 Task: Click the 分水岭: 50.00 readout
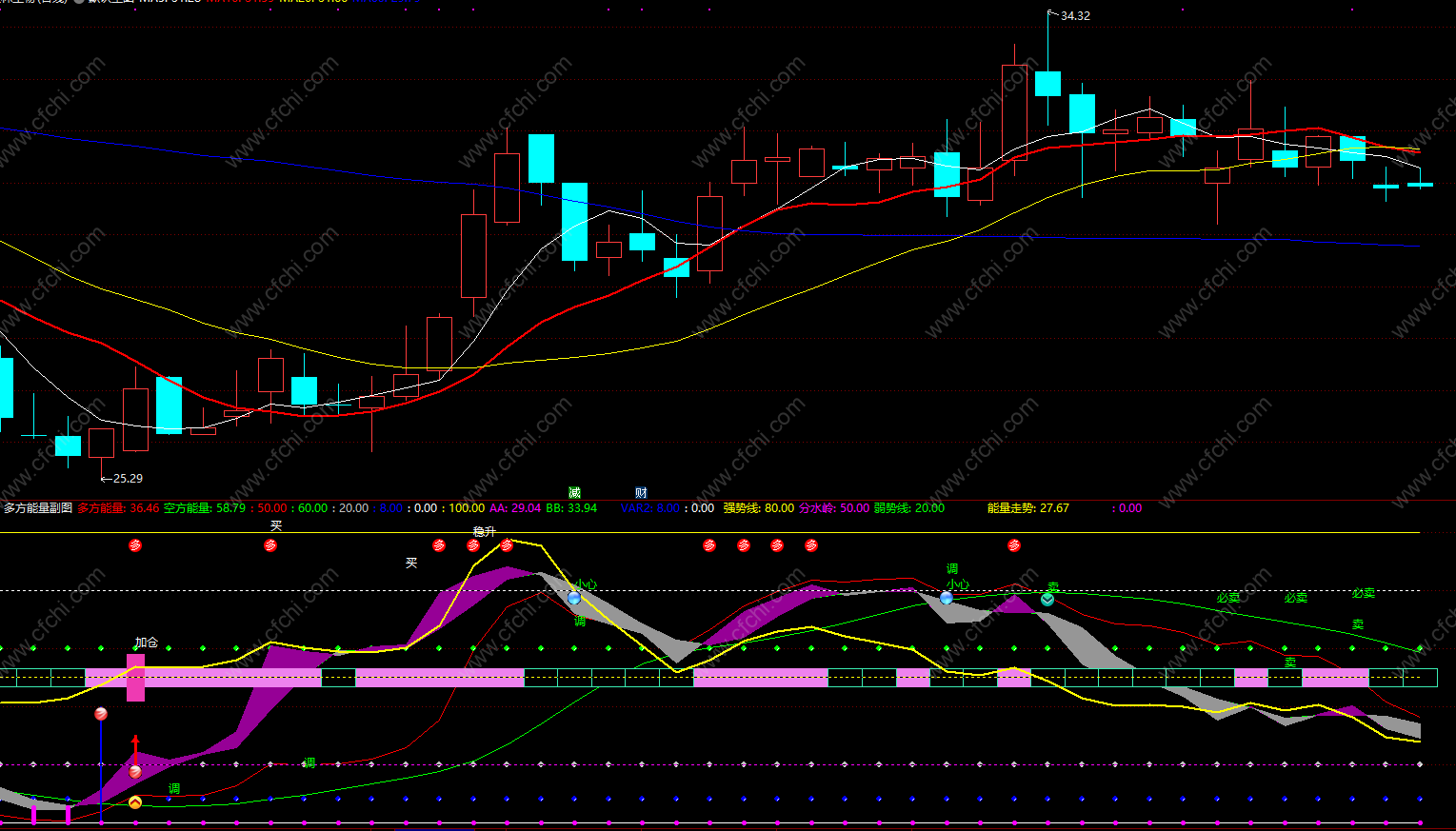pyautogui.click(x=834, y=508)
